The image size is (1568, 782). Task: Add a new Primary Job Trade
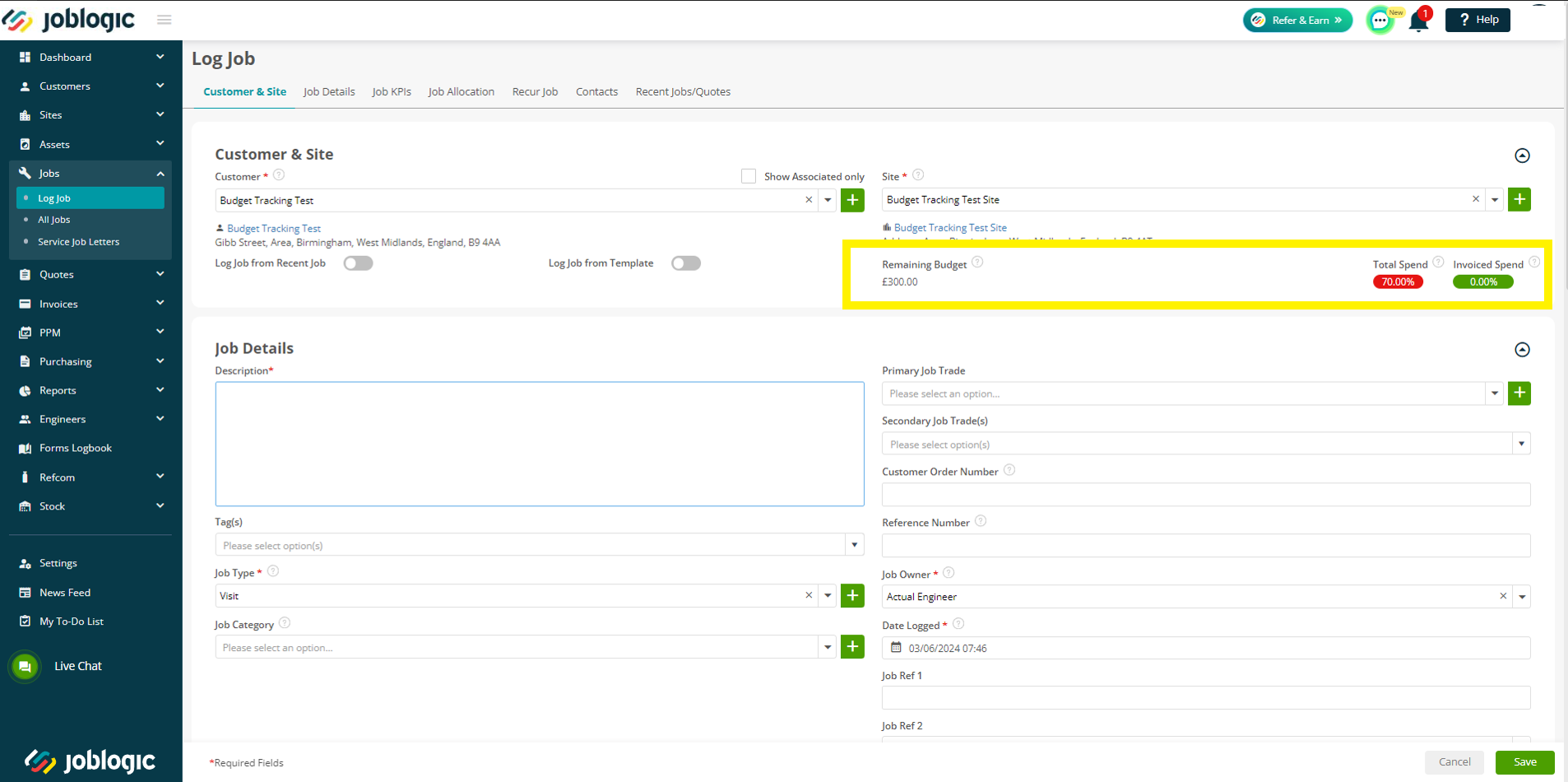[x=1519, y=393]
